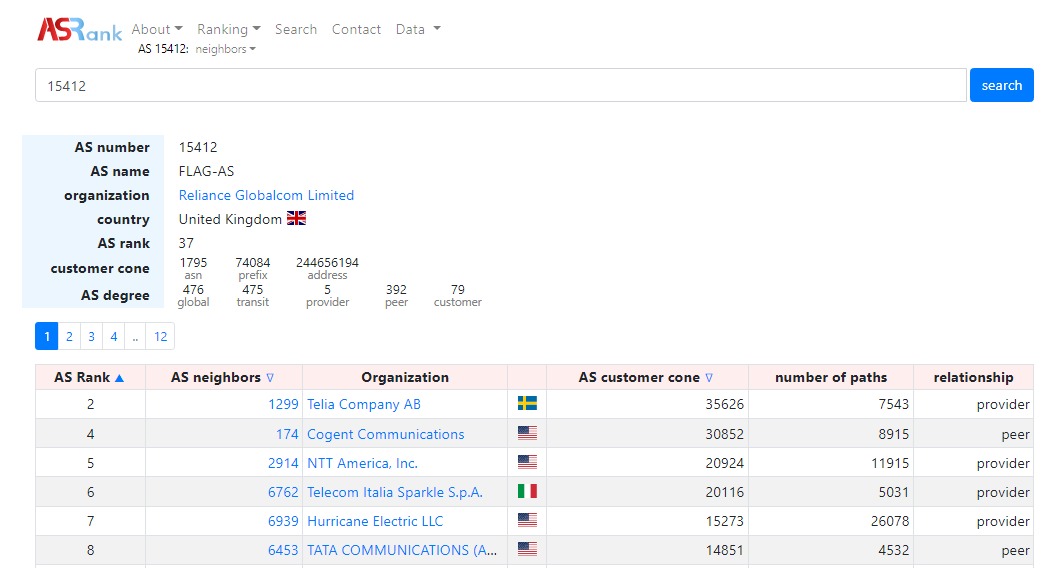The image size is (1039, 568).
Task: Click the AS name FLAG-AS value
Action: pyautogui.click(x=206, y=171)
